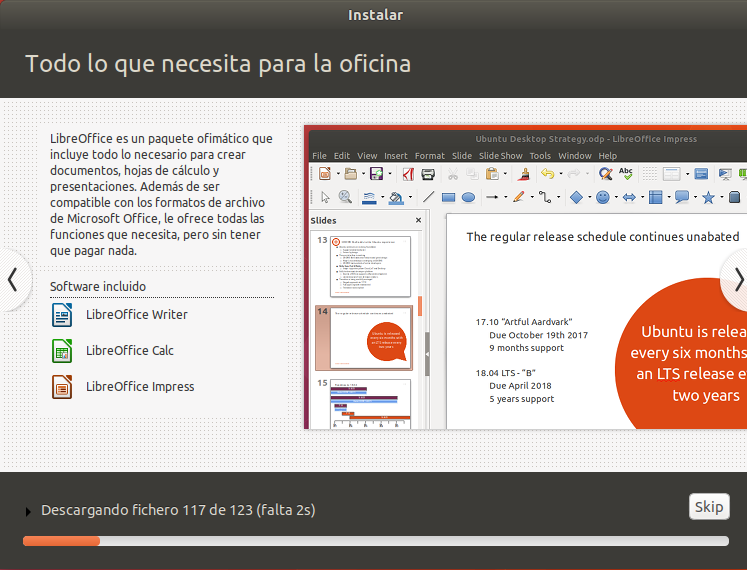Open dropdown arrow beside Stars shape tool
This screenshot has height=570, width=747.
[722, 197]
